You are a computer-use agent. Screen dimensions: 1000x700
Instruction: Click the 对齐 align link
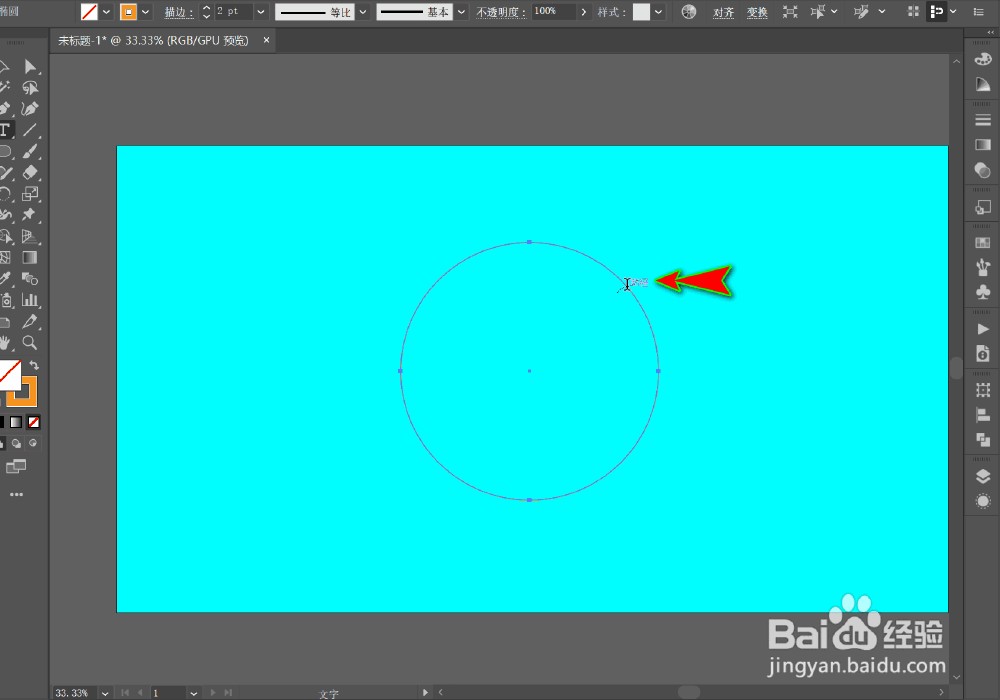pos(723,12)
